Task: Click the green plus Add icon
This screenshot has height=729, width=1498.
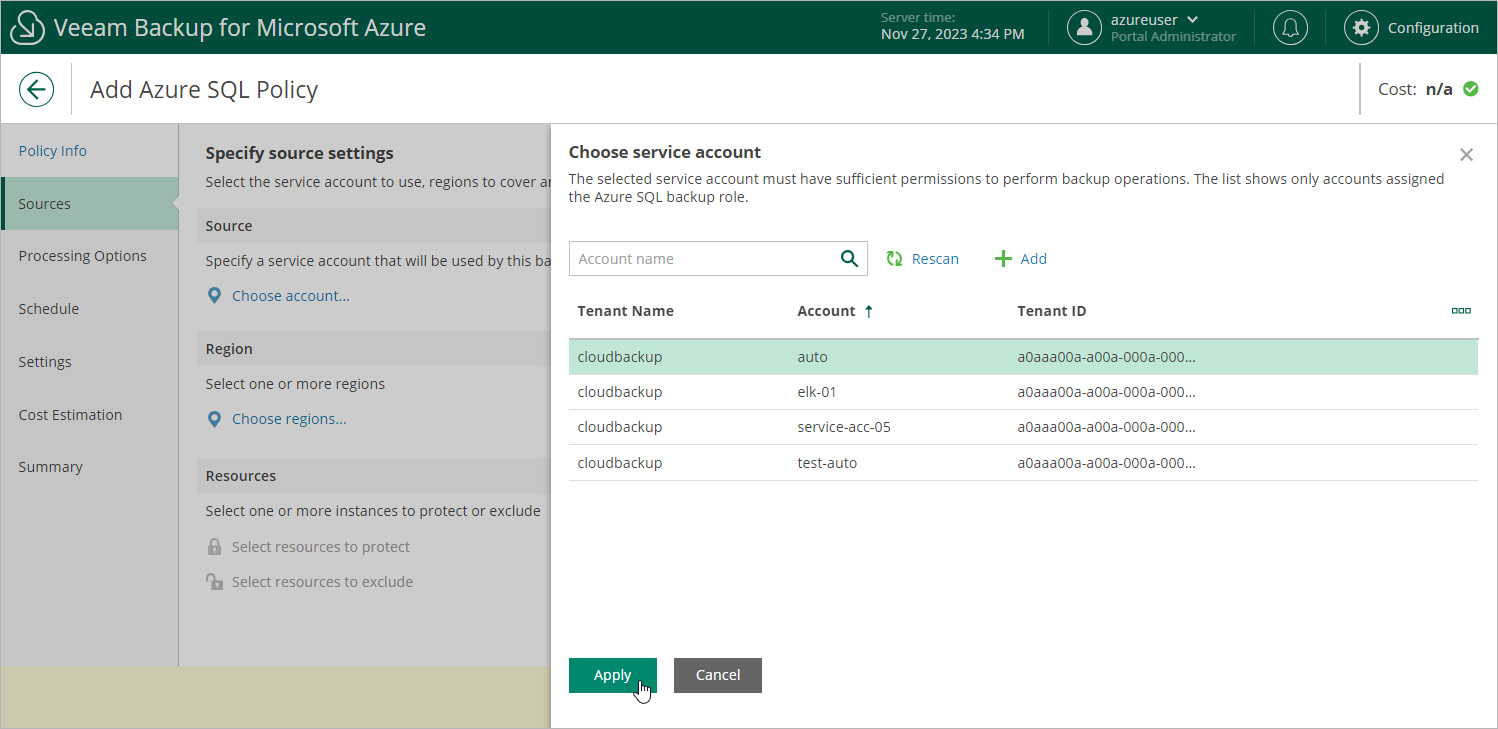Action: (x=1003, y=259)
